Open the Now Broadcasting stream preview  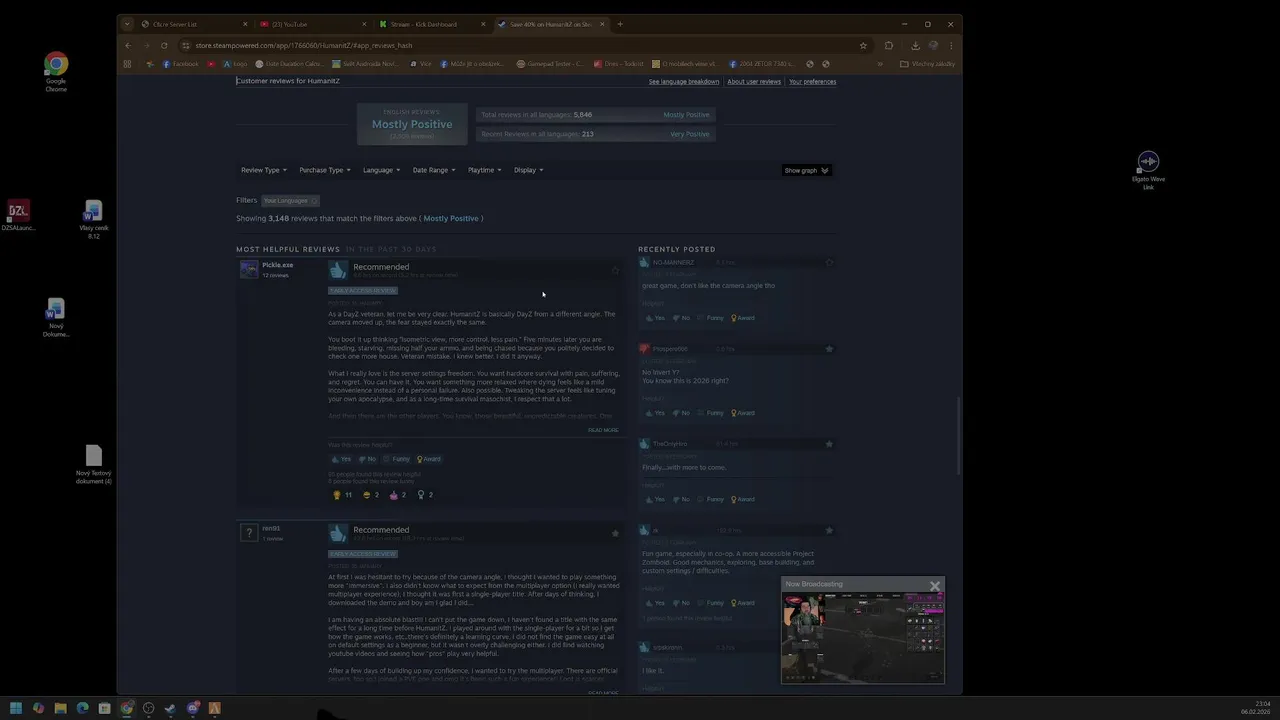863,637
